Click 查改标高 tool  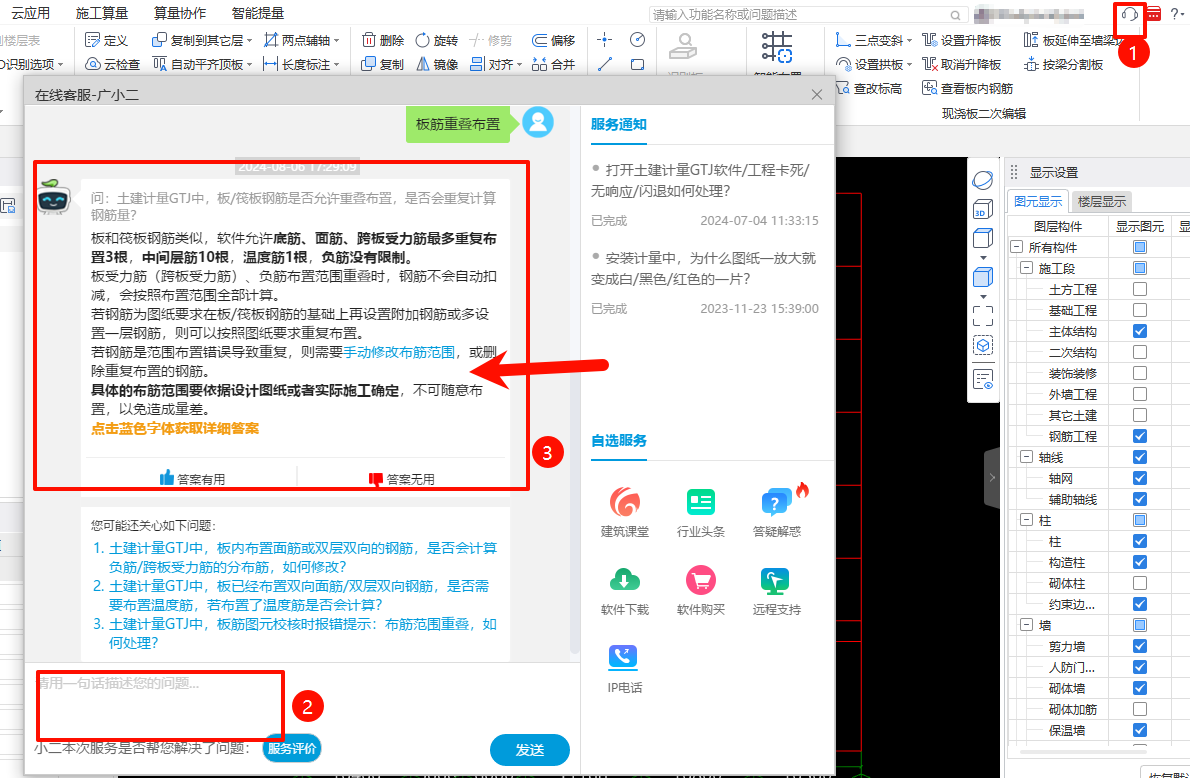869,89
